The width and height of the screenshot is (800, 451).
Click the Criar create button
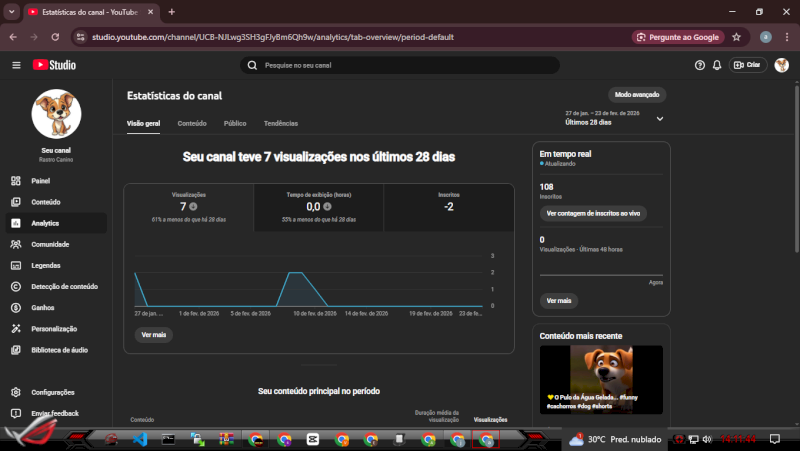point(747,65)
